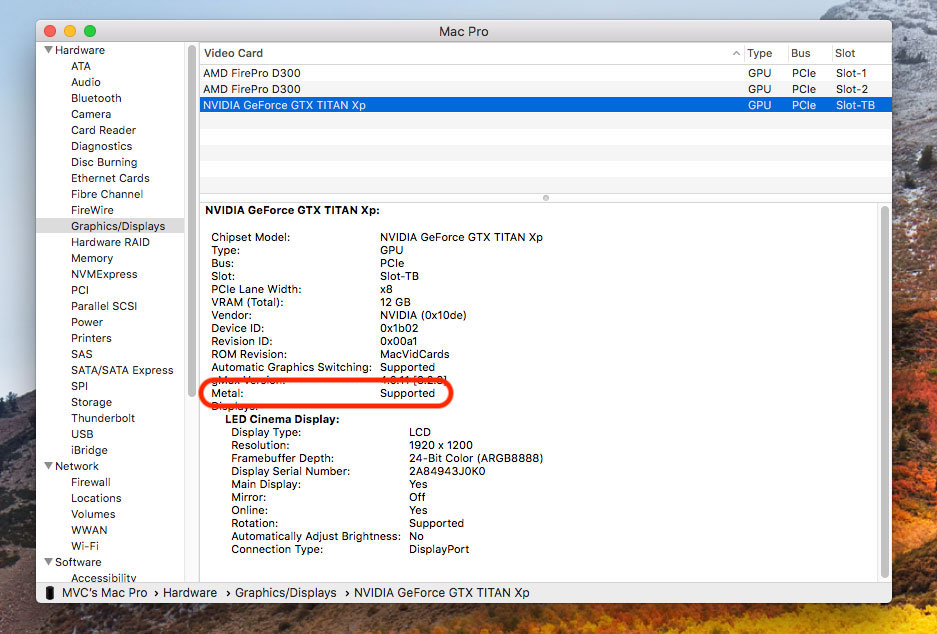937x634 pixels.
Task: Select AMD FirePro D300 in Slot-1
Action: click(546, 73)
